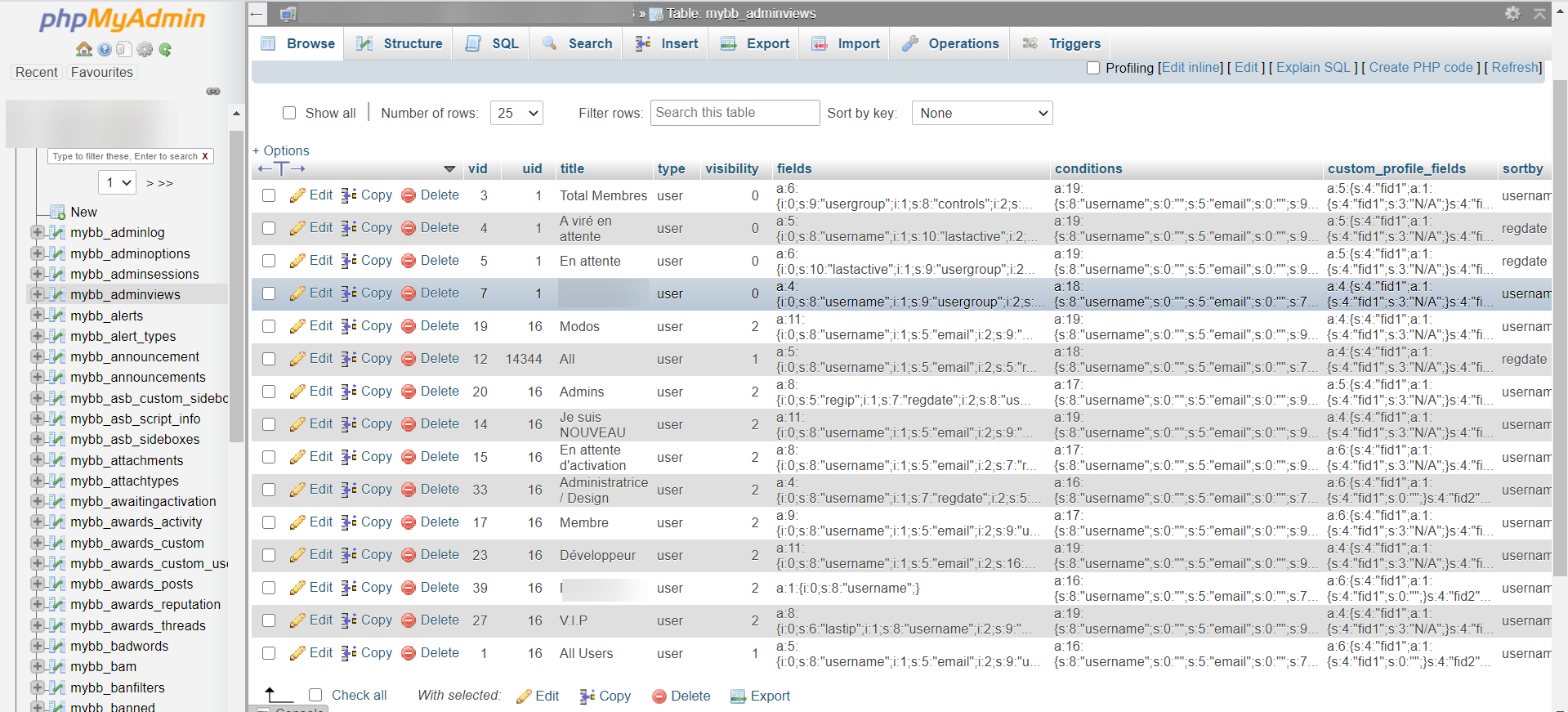Open mybb_awards_posts table in tree
Viewport: 1568px width, 712px height.
pyautogui.click(x=132, y=584)
